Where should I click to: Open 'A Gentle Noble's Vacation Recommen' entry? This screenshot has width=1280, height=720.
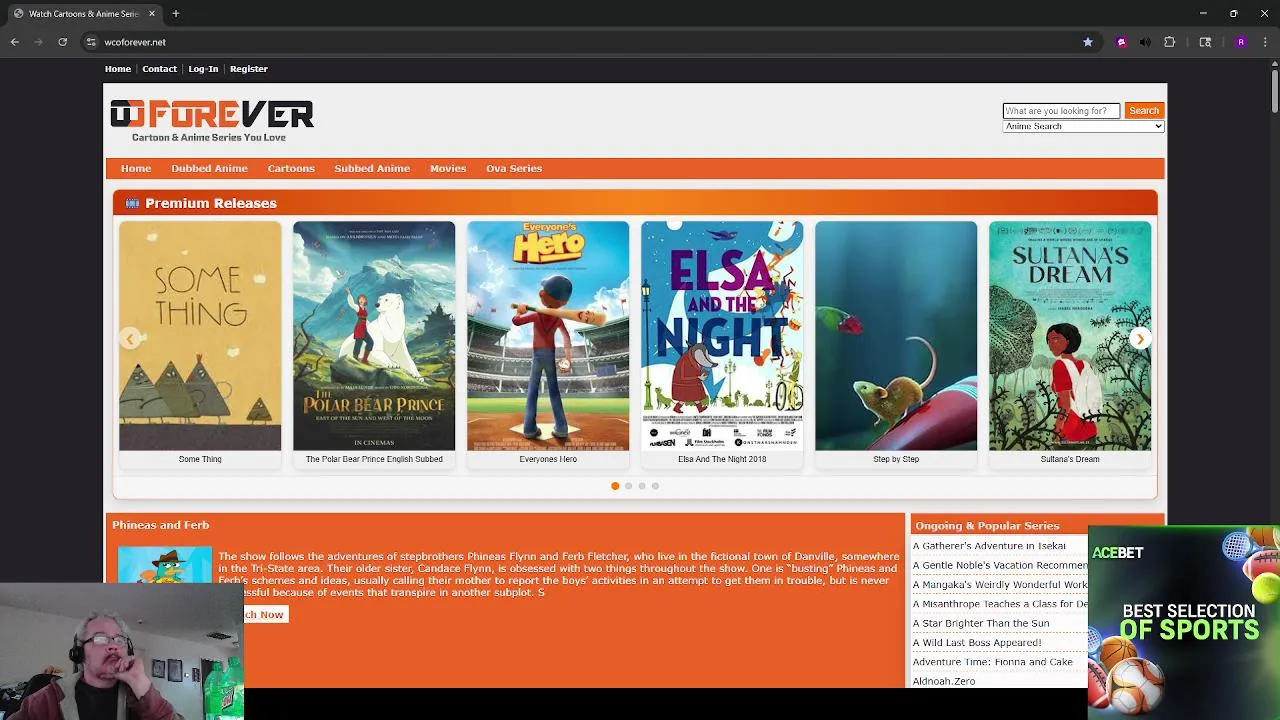click(x=999, y=565)
